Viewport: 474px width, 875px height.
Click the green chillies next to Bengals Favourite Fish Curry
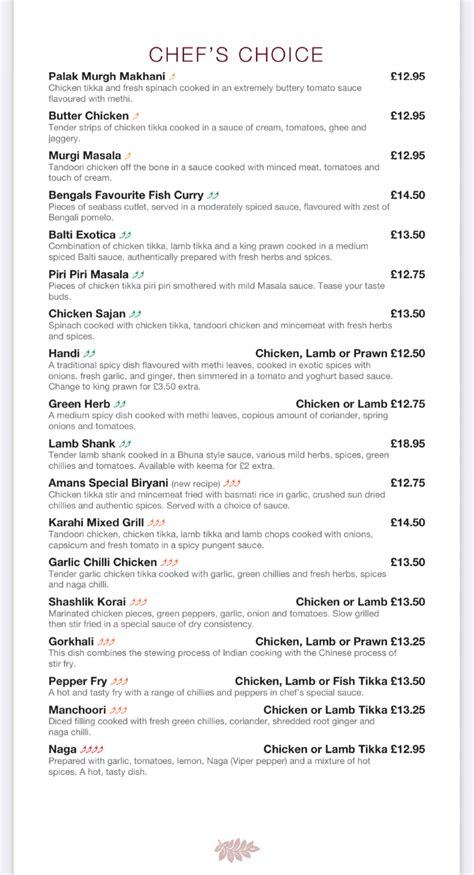213,195
